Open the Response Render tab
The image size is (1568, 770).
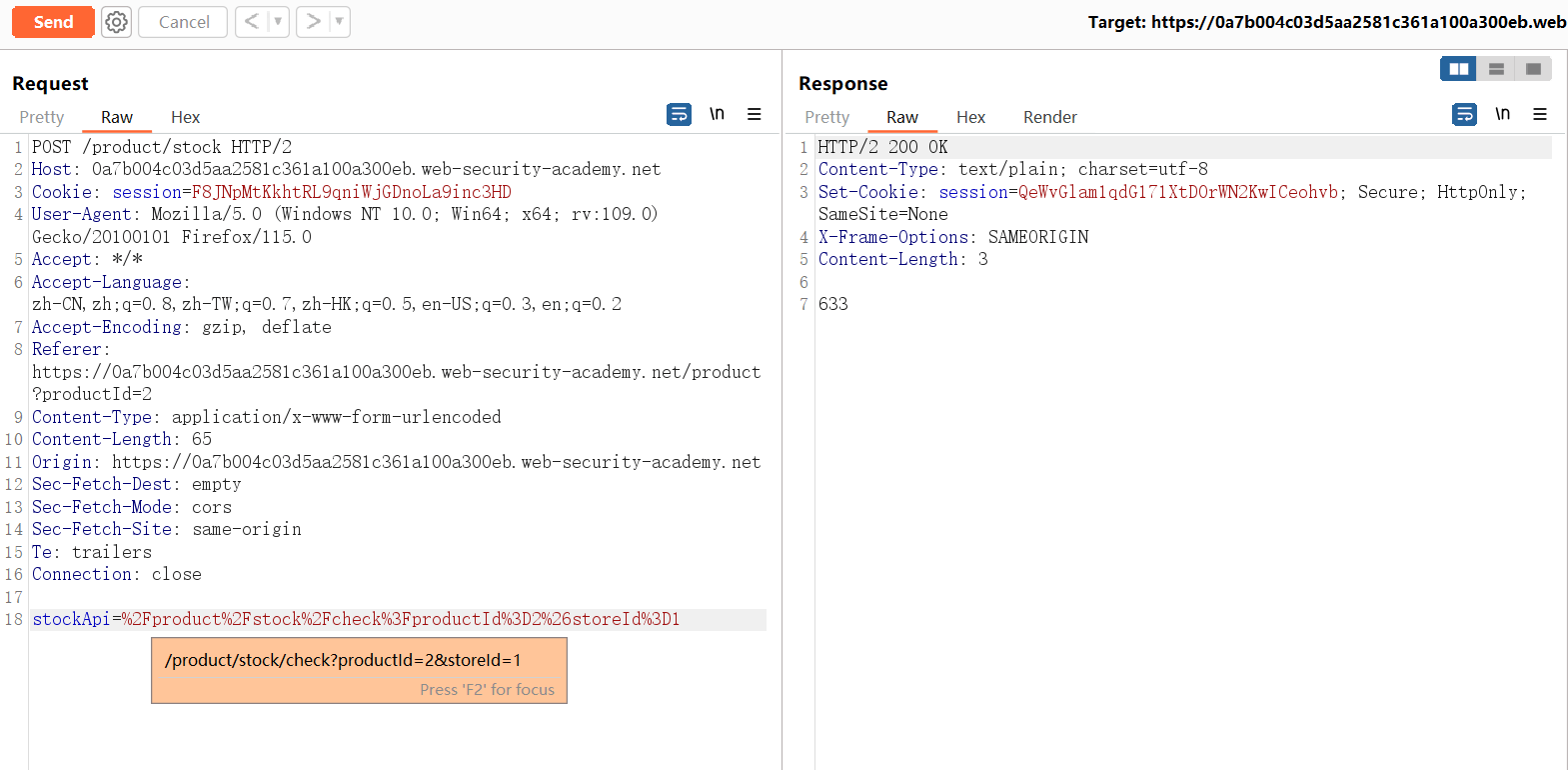pyautogui.click(x=1049, y=118)
